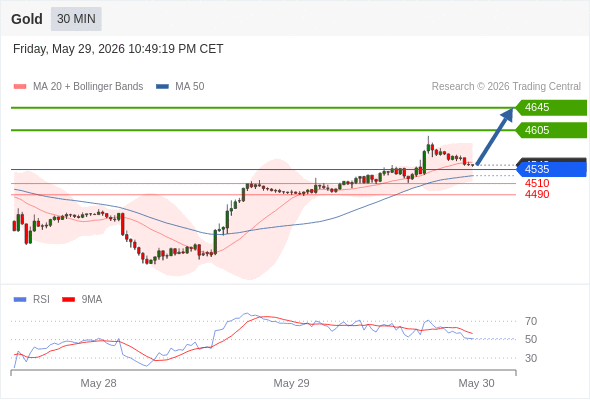The width and height of the screenshot is (590, 400).
Task: Click the May 30 date axis label
Action: (x=476, y=383)
